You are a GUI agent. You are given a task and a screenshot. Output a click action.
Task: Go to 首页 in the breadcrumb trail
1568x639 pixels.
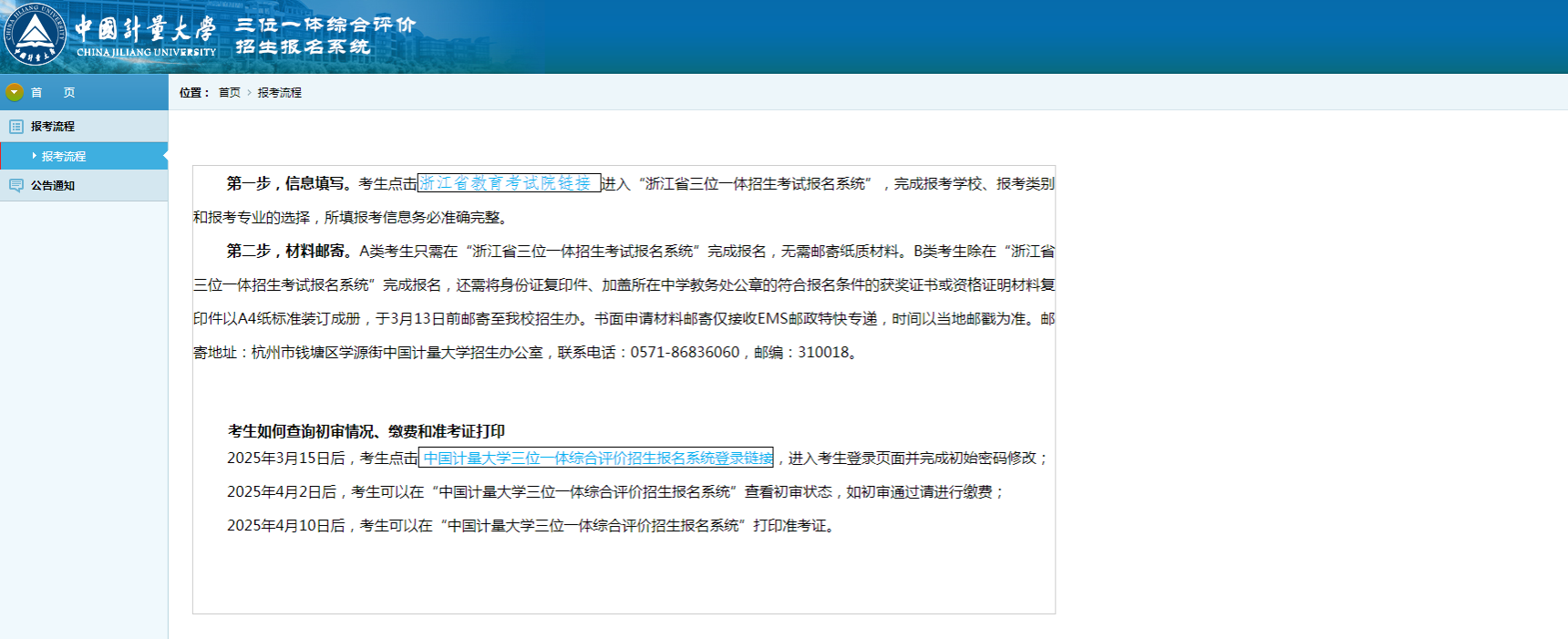[229, 93]
